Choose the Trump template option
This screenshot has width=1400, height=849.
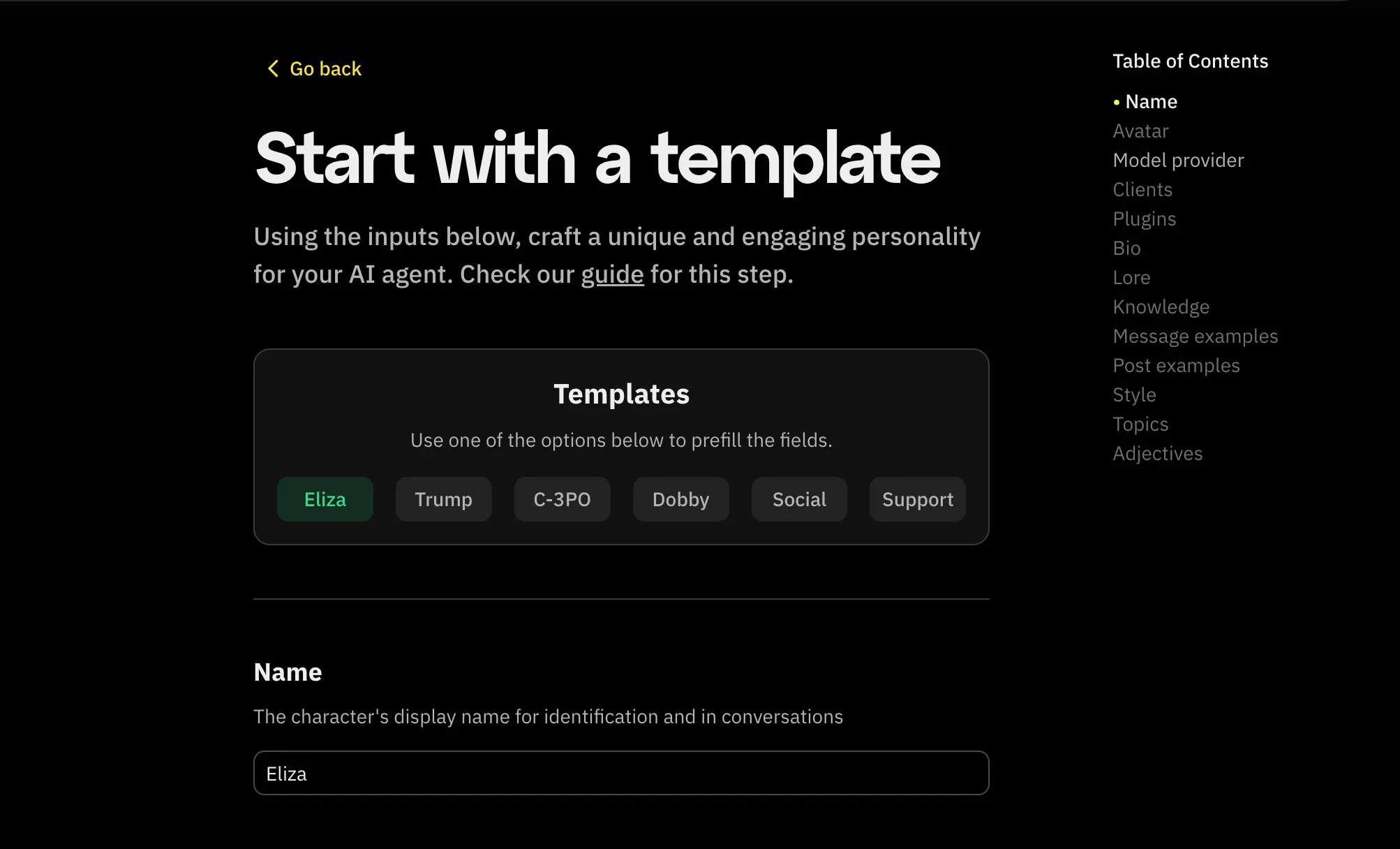coord(443,499)
